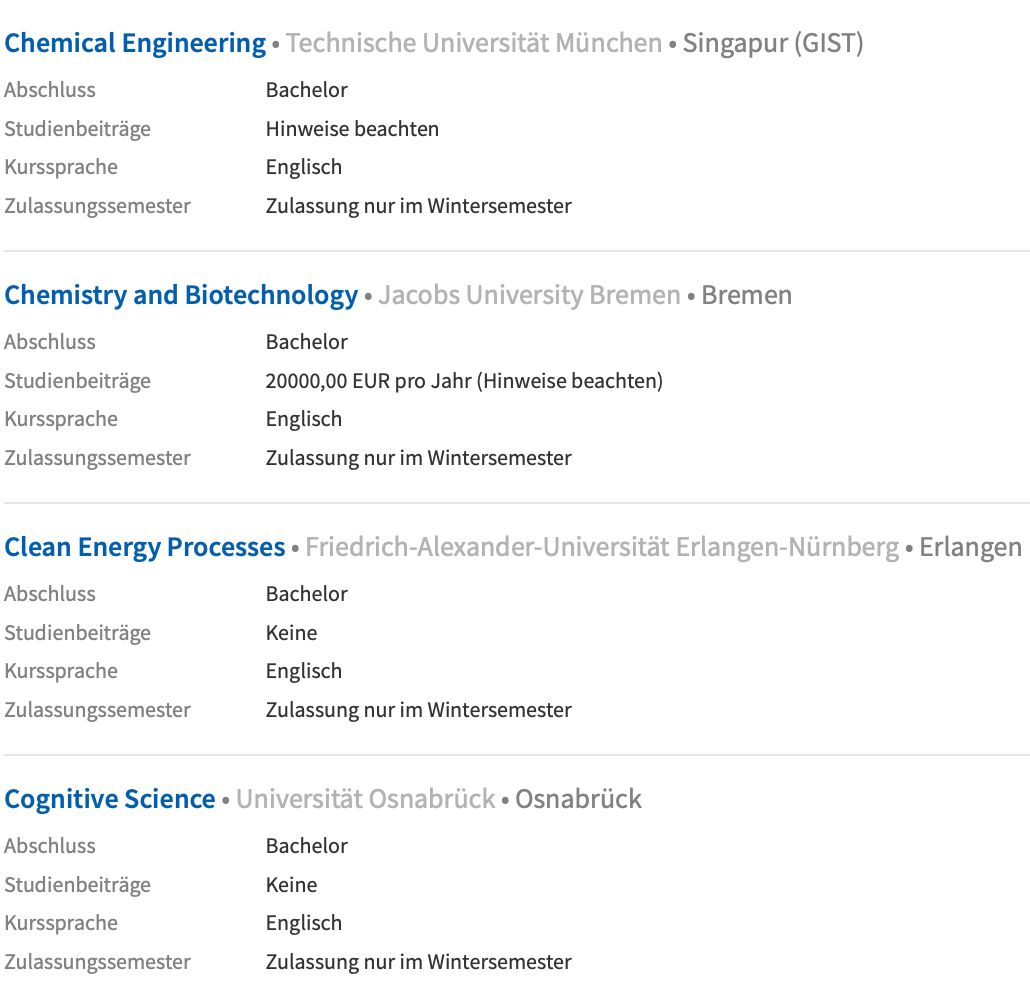Click Zulassung nur im Wintersemester under Chemical Engineering

point(418,206)
